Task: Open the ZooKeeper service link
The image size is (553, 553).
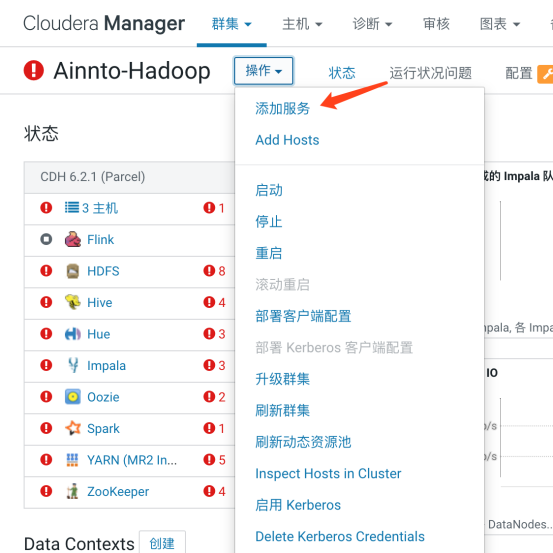Action: tap(118, 491)
